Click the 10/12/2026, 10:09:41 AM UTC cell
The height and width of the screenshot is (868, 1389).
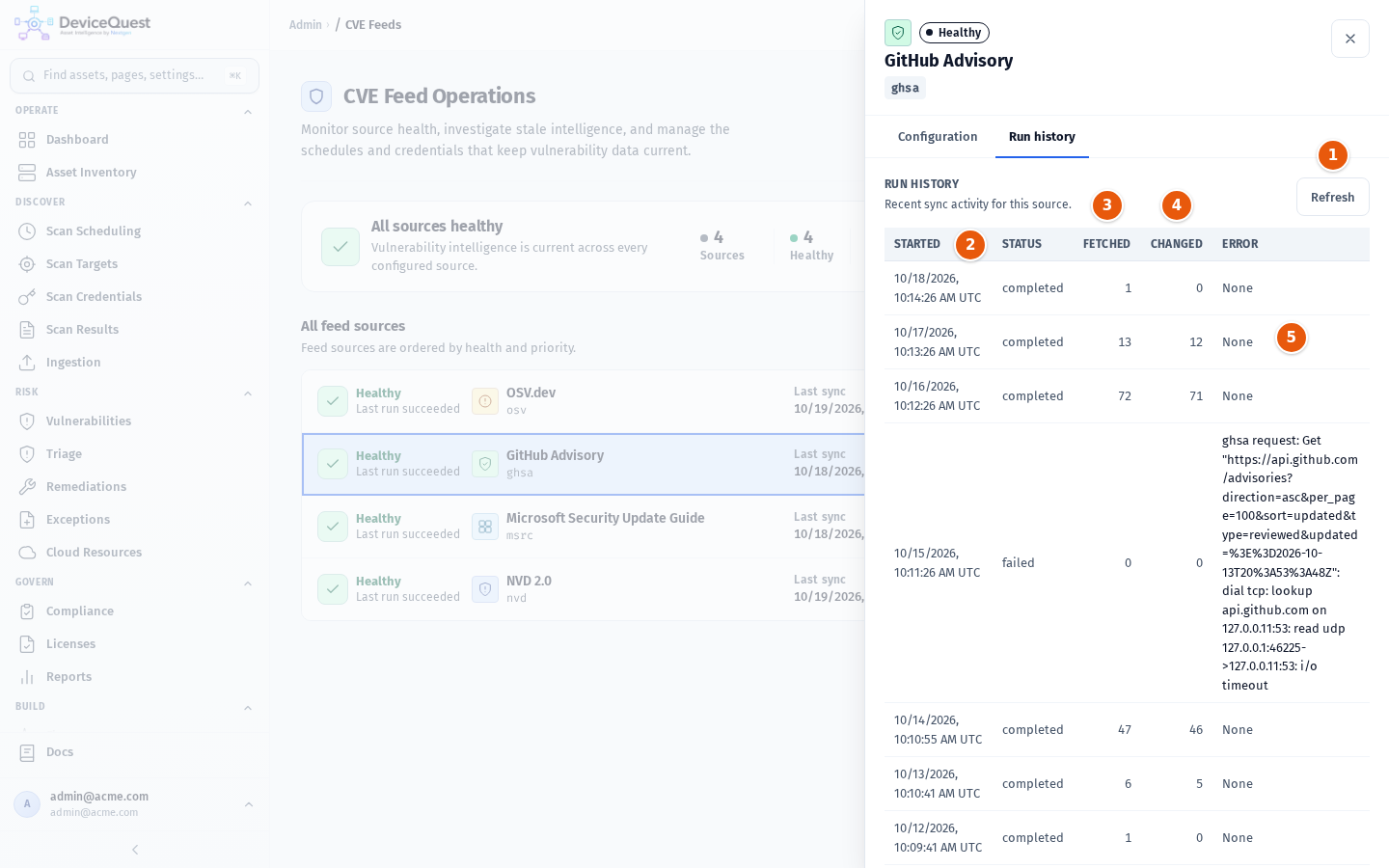(938, 838)
